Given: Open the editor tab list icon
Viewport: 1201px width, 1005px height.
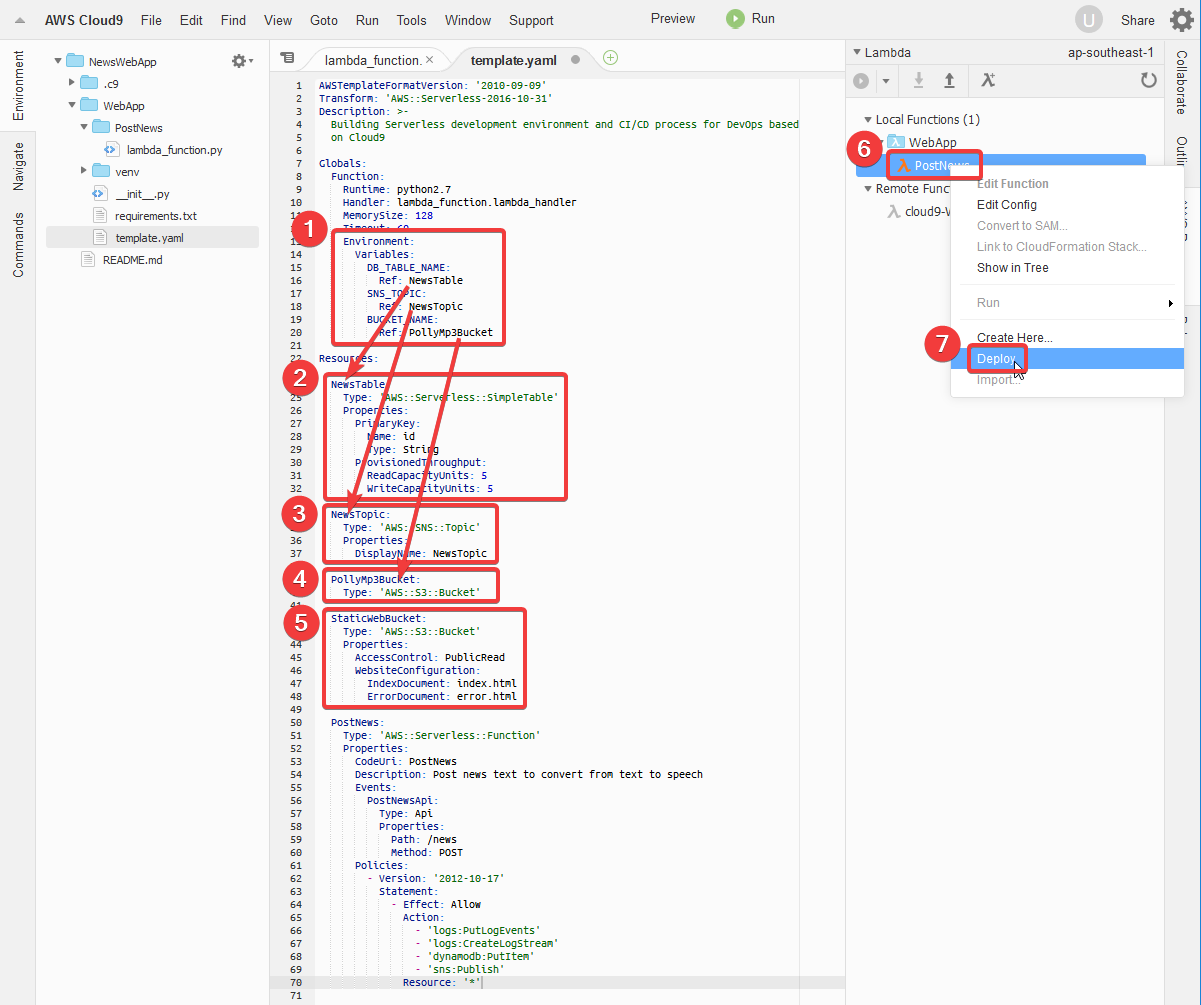Looking at the screenshot, I should tap(287, 58).
